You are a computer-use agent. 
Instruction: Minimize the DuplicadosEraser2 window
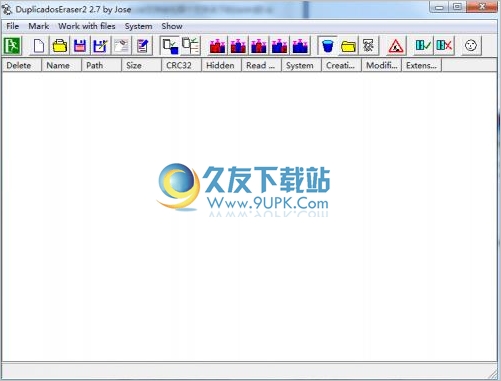pos(439,7)
